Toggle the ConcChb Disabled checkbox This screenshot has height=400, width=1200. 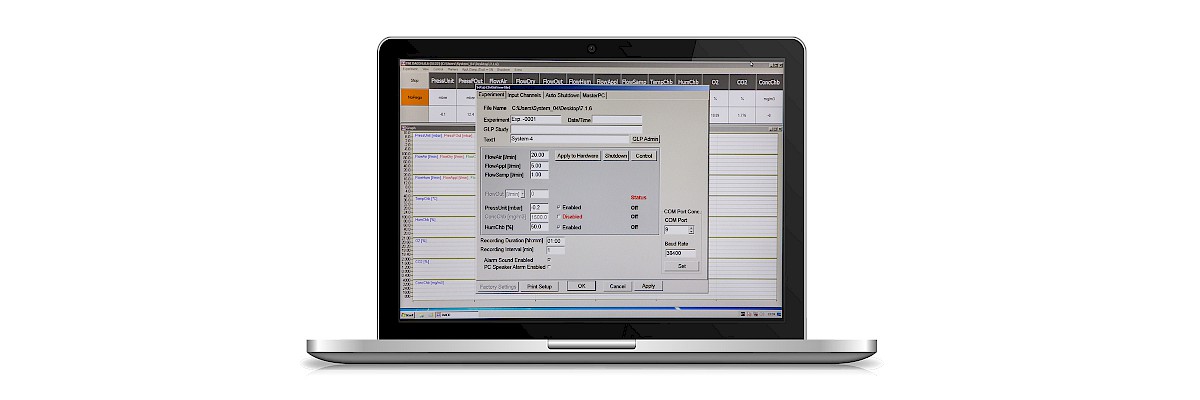pyautogui.click(x=558, y=217)
